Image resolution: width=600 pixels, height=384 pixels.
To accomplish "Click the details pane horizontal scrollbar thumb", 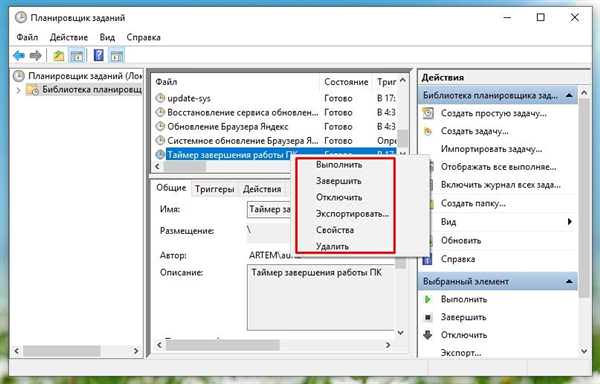I will (222, 345).
